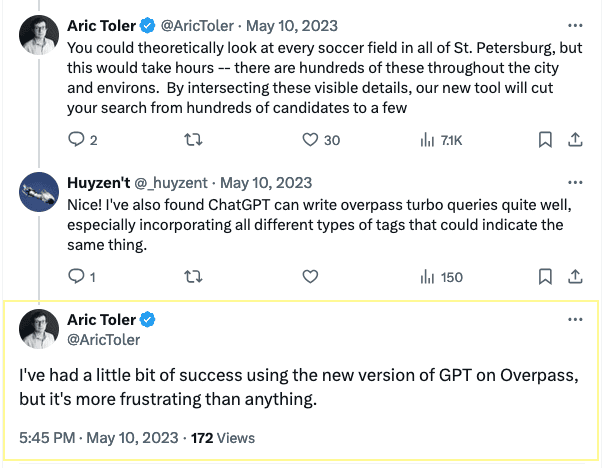Click Aric Toler's avatar on highlighted tweet
This screenshot has width=605, height=468.
(x=38, y=329)
